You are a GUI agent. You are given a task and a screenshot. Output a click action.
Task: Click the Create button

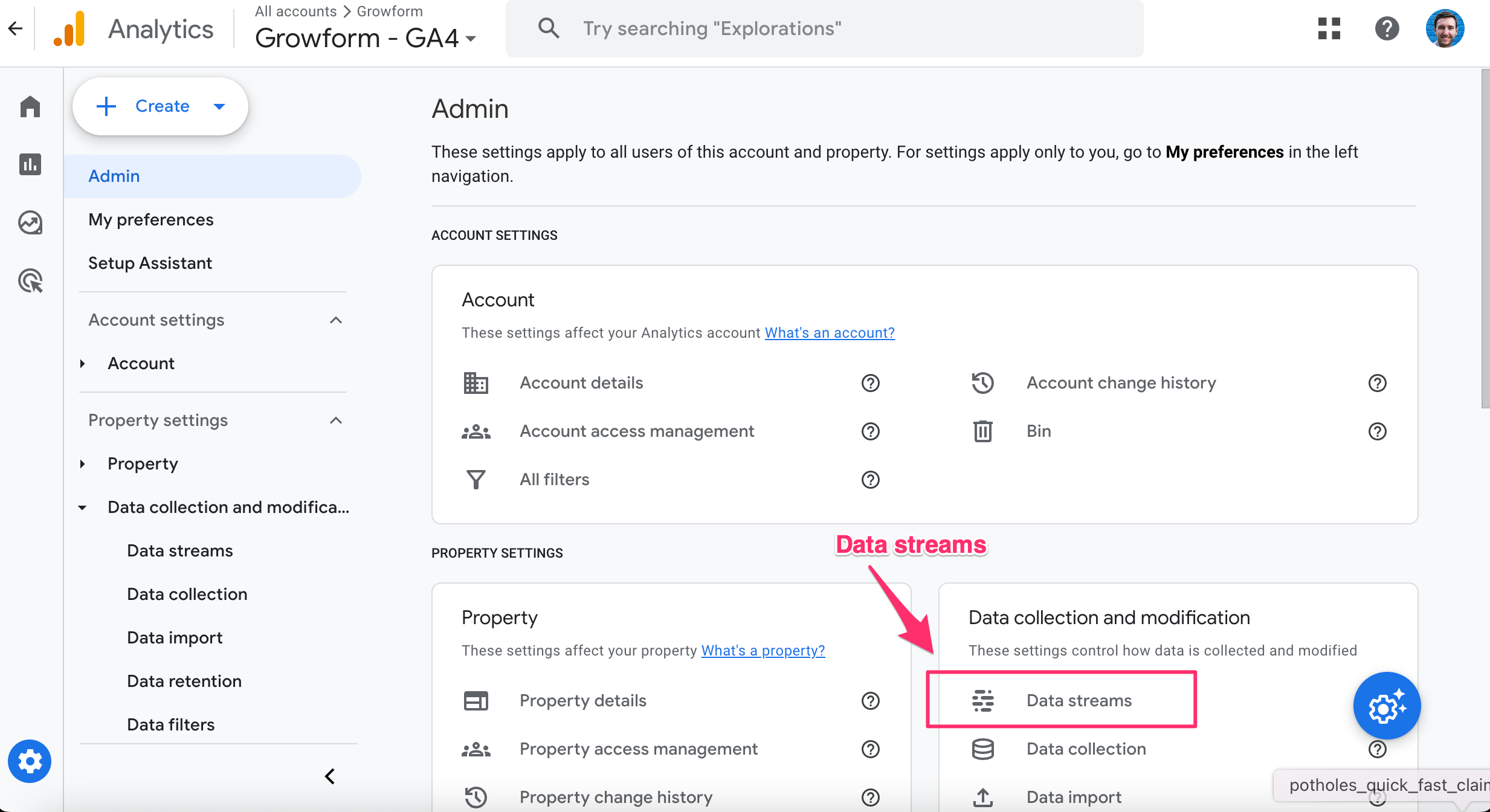click(x=160, y=106)
